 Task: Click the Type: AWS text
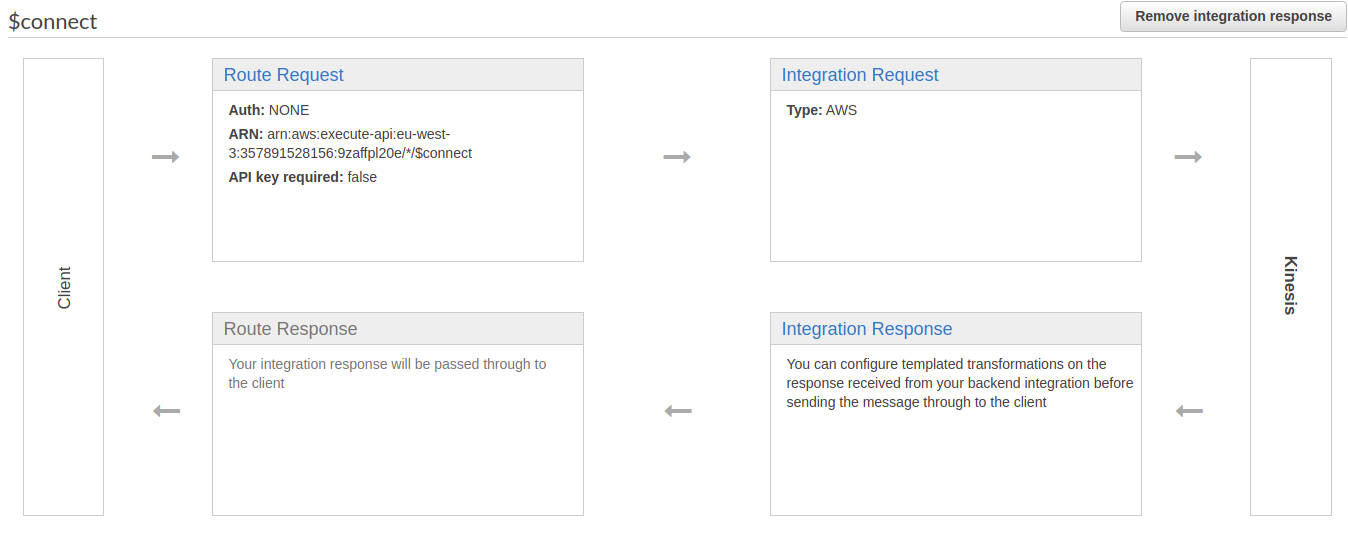coord(822,110)
